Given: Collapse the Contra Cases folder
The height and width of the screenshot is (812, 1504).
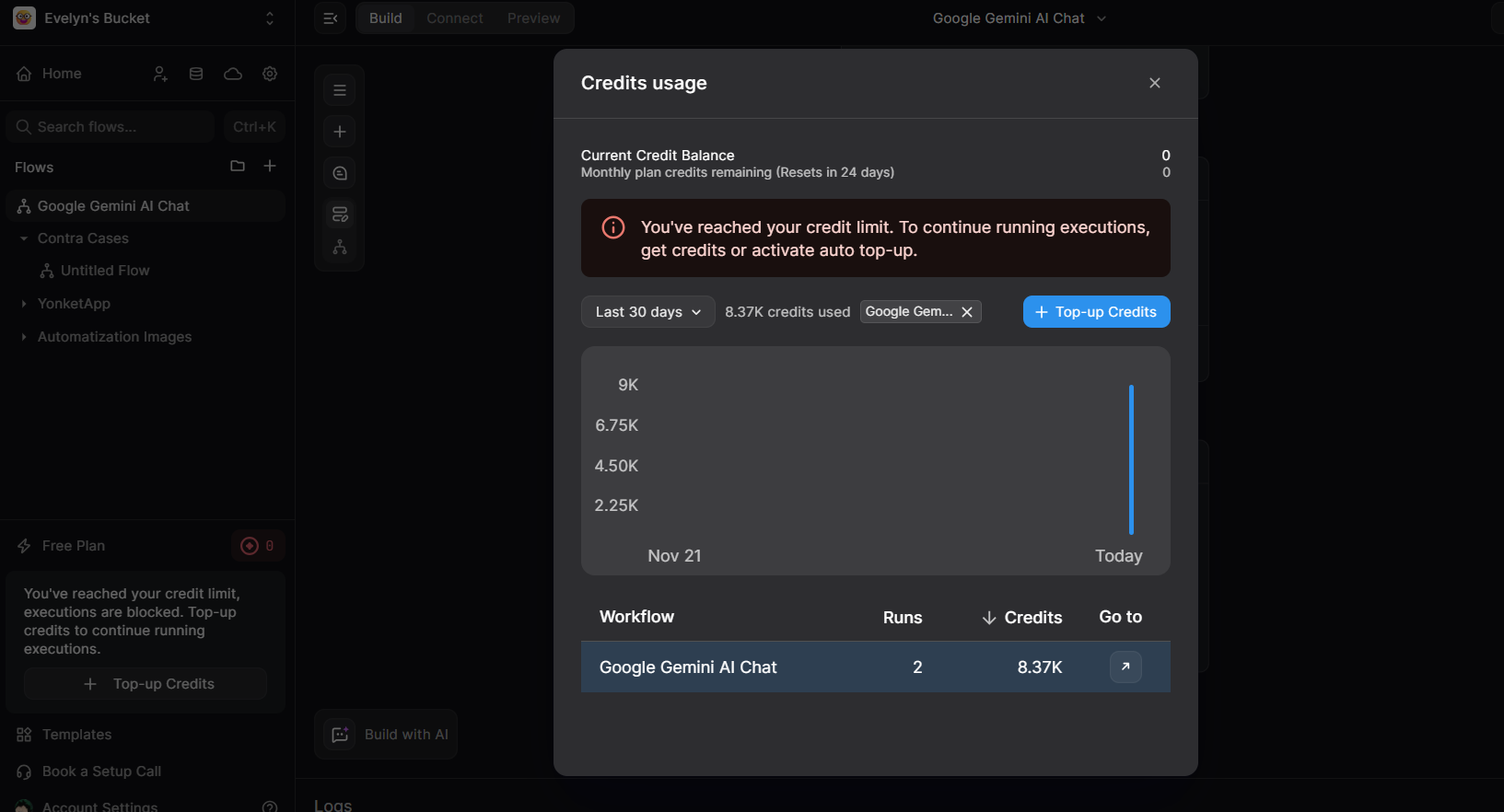Looking at the screenshot, I should (x=24, y=238).
